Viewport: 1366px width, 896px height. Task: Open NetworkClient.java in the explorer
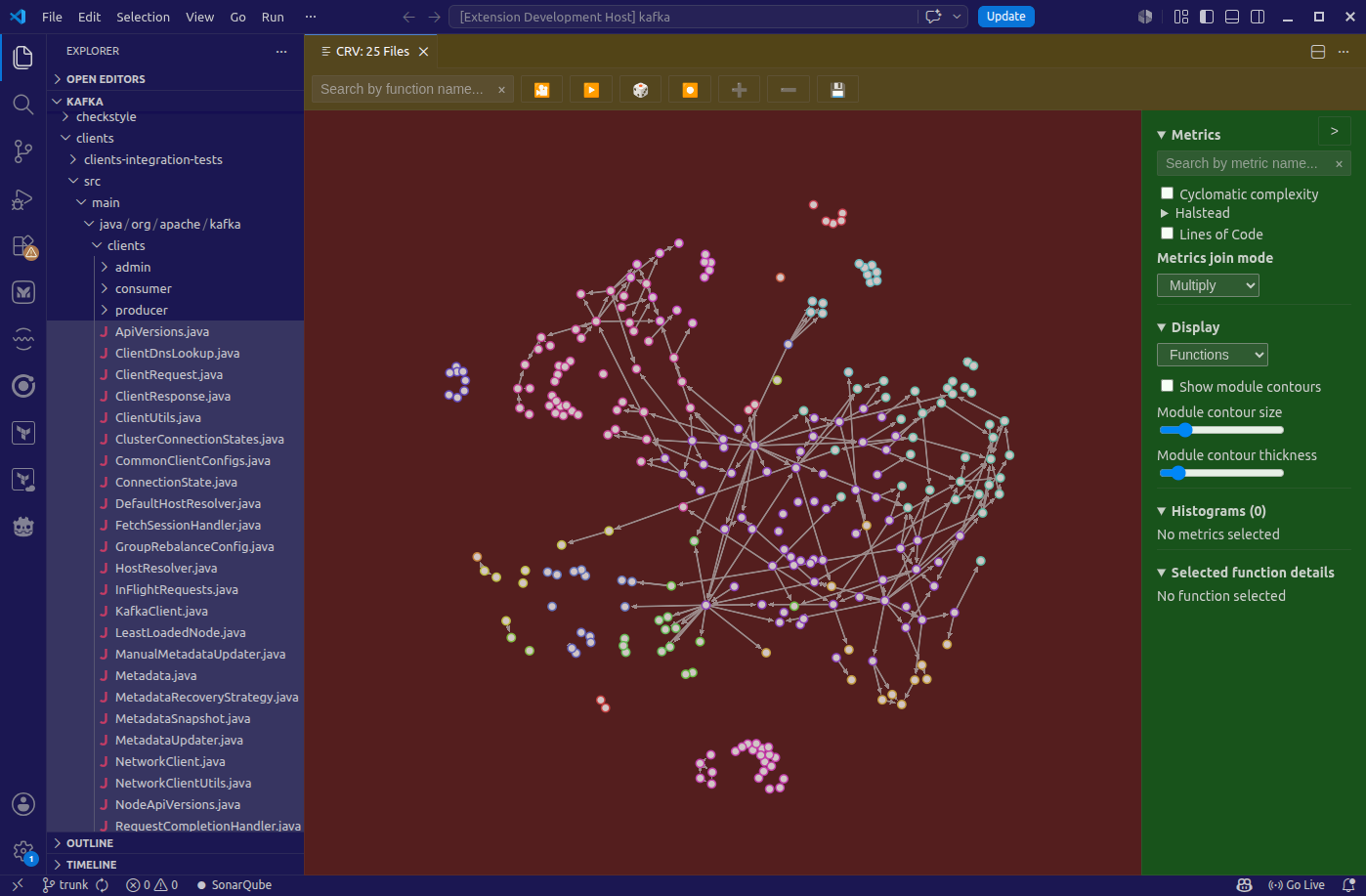[x=176, y=761]
